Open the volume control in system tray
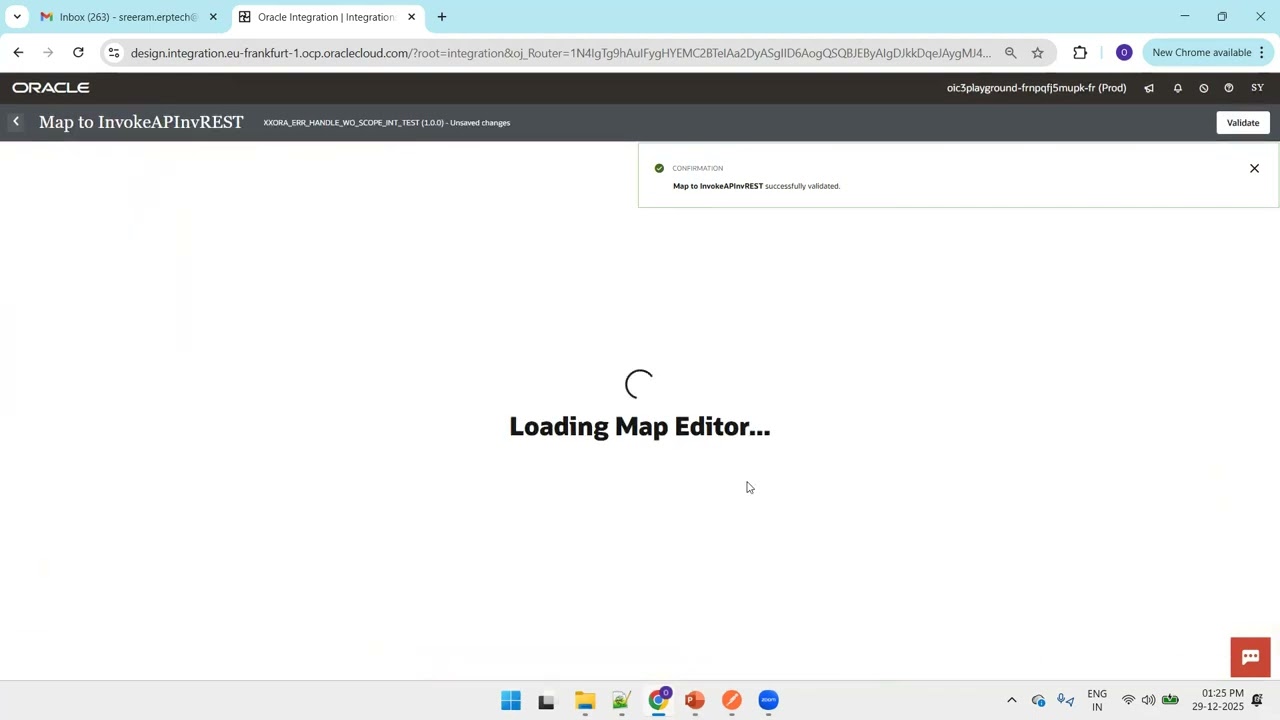Screen dimensions: 1280x720 pyautogui.click(x=1148, y=700)
